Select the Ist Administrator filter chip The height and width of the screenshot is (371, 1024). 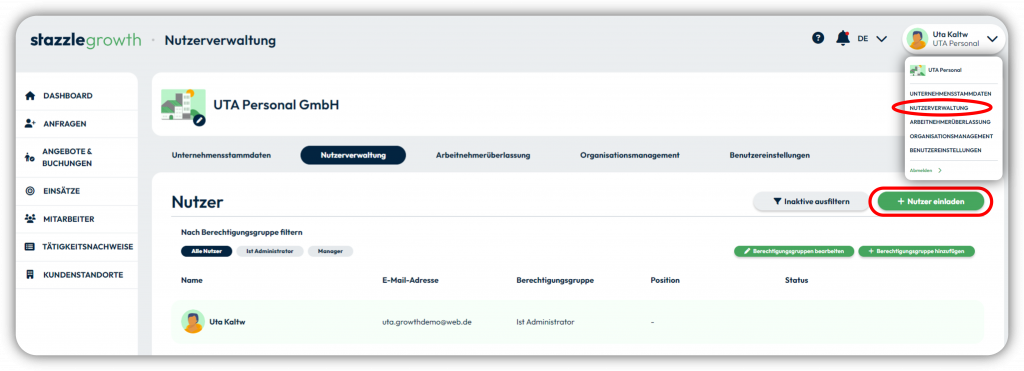(x=270, y=251)
